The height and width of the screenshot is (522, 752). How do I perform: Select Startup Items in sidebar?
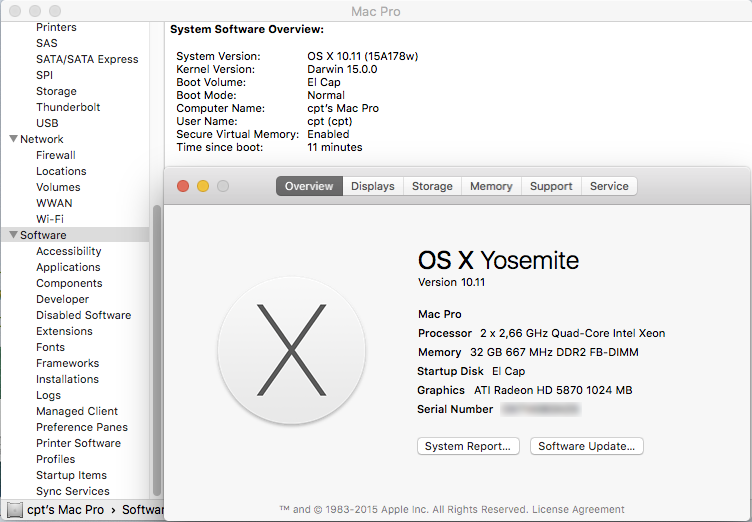pyautogui.click(x=71, y=475)
